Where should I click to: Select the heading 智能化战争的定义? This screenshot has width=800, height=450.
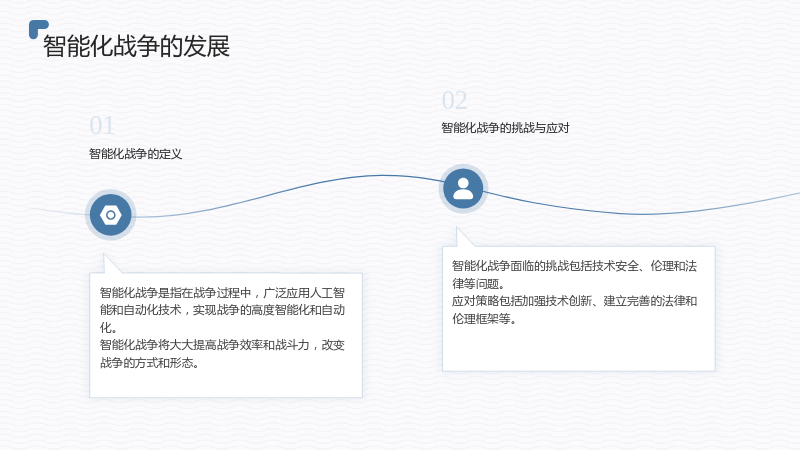pos(135,154)
